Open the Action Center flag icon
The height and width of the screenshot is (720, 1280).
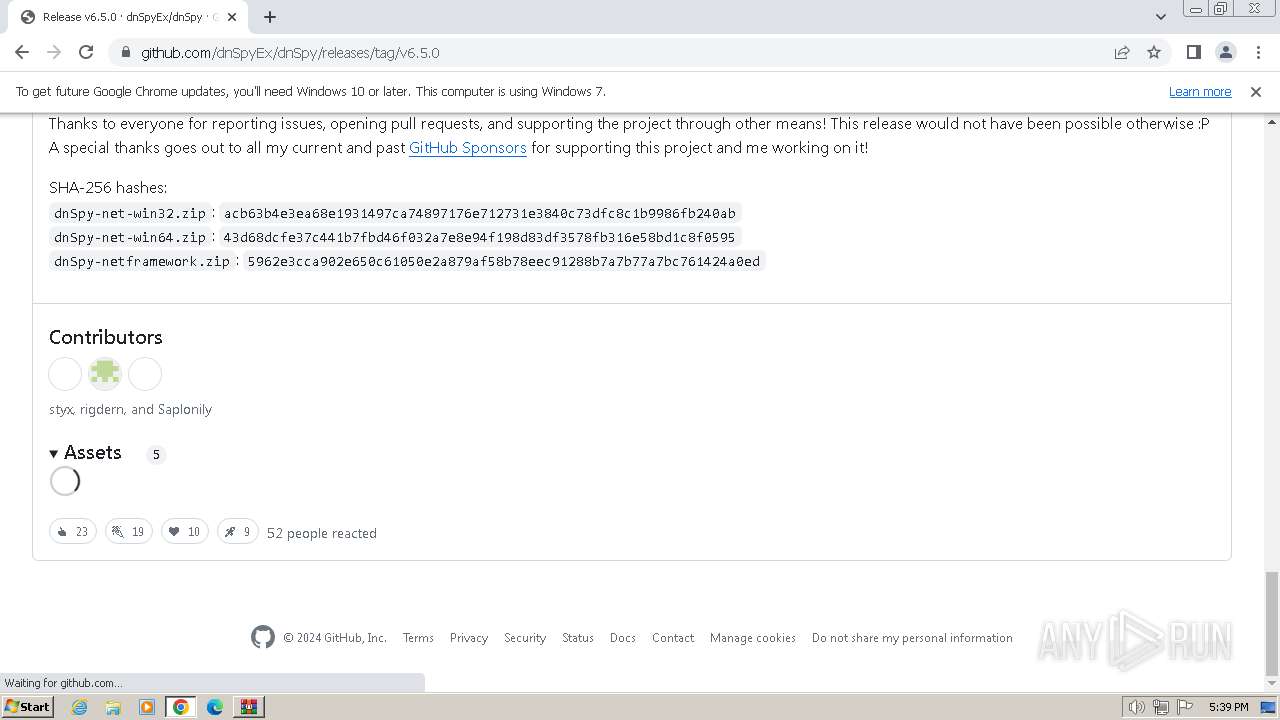click(1185, 707)
